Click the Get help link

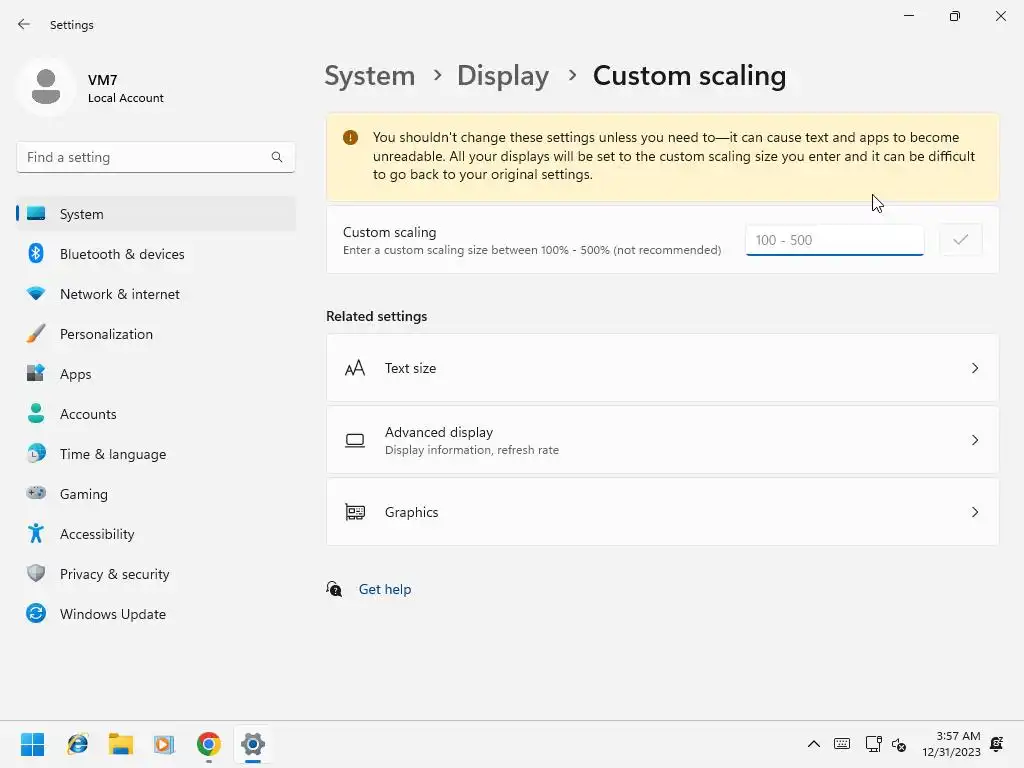coord(384,589)
